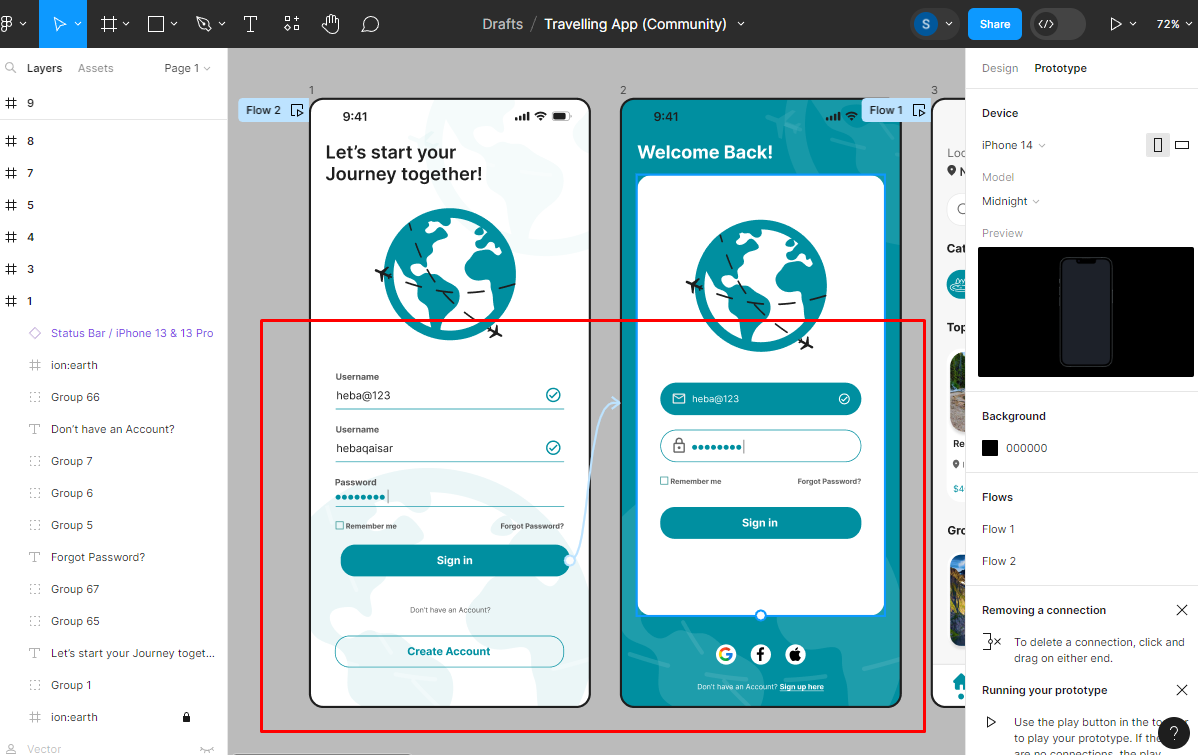Set device orientation to portrait
Screen dimensions: 1198x755
pos(1158,145)
